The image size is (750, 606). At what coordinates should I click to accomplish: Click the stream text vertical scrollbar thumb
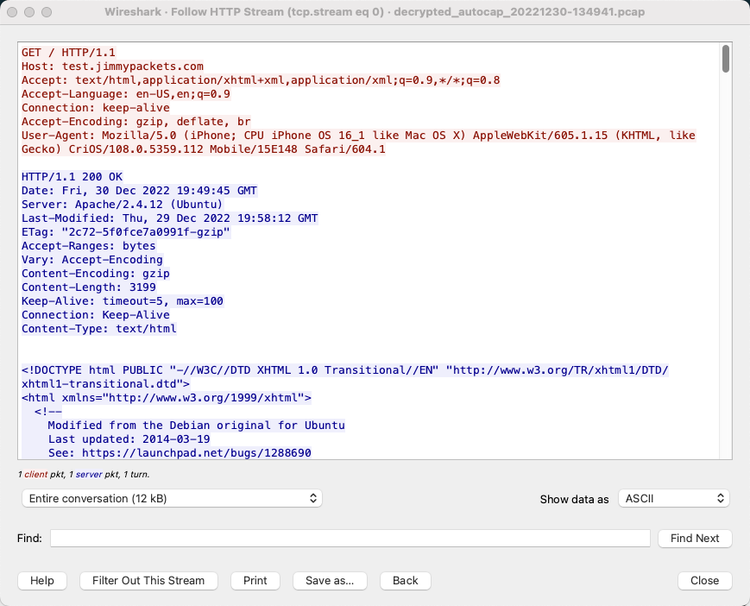pos(726,59)
